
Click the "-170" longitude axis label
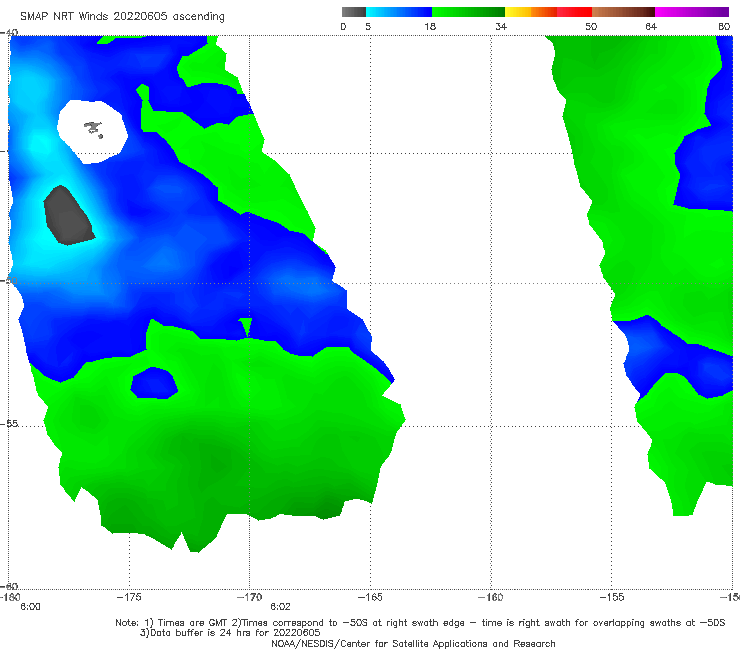(x=249, y=597)
